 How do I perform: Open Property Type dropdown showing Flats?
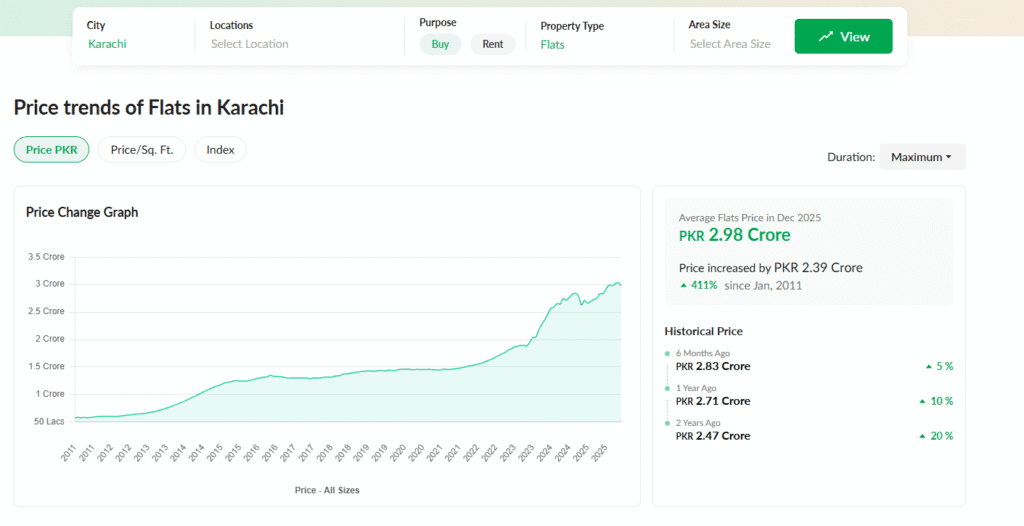point(552,44)
